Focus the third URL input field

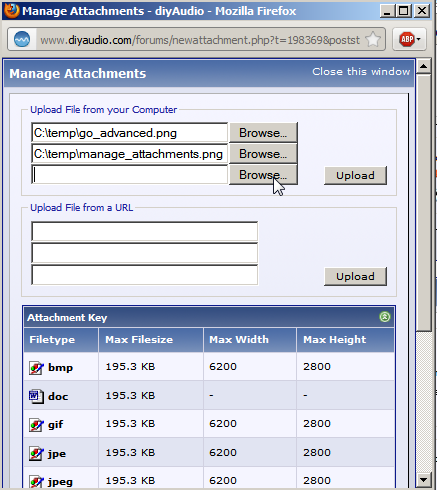144,275
